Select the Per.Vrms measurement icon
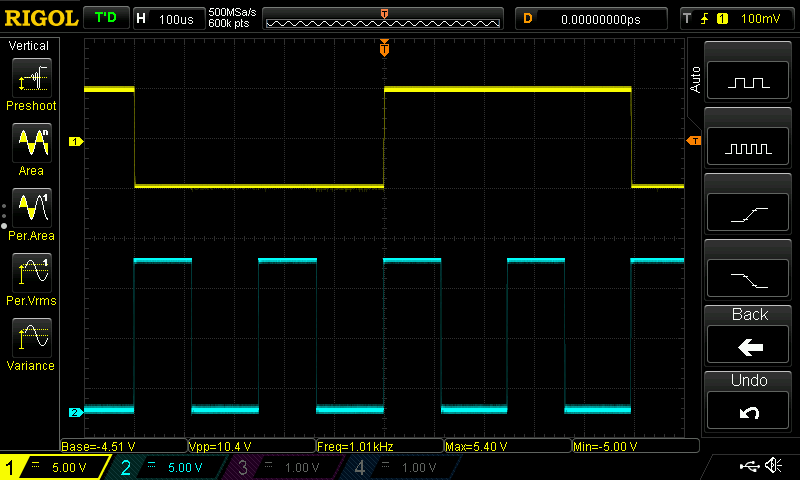Screen dimensions: 800x480 tap(32, 273)
